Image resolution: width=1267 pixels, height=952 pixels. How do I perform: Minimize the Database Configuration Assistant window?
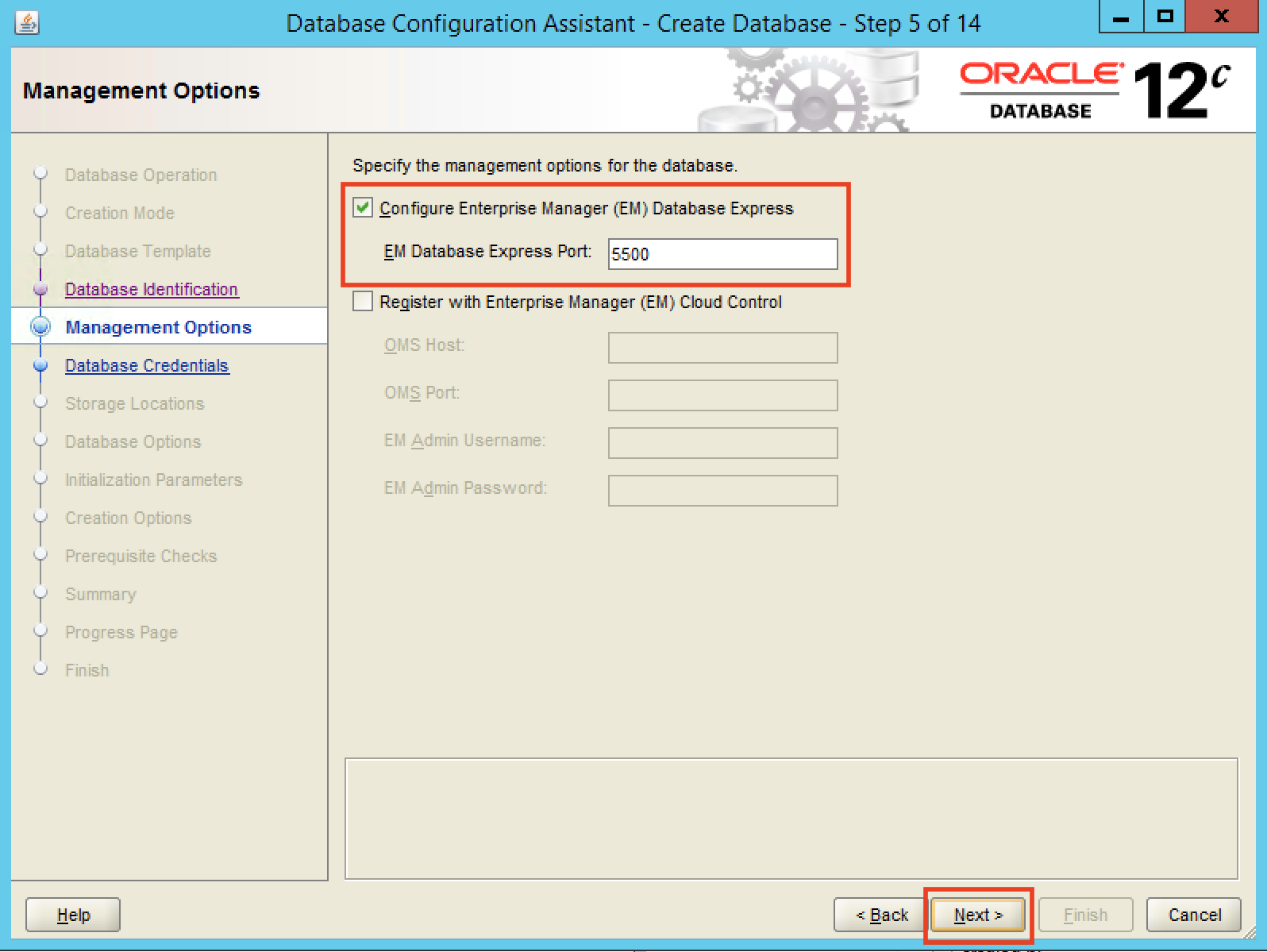coord(1122,17)
